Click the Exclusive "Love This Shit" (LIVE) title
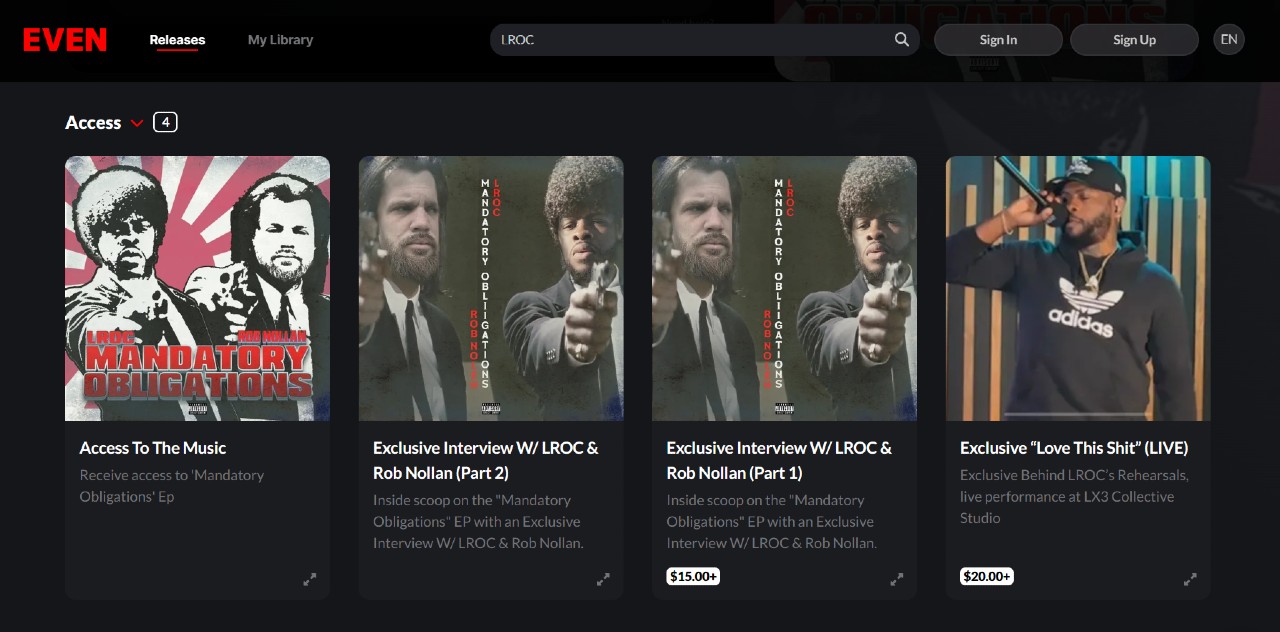1280x632 pixels. pos(1074,448)
